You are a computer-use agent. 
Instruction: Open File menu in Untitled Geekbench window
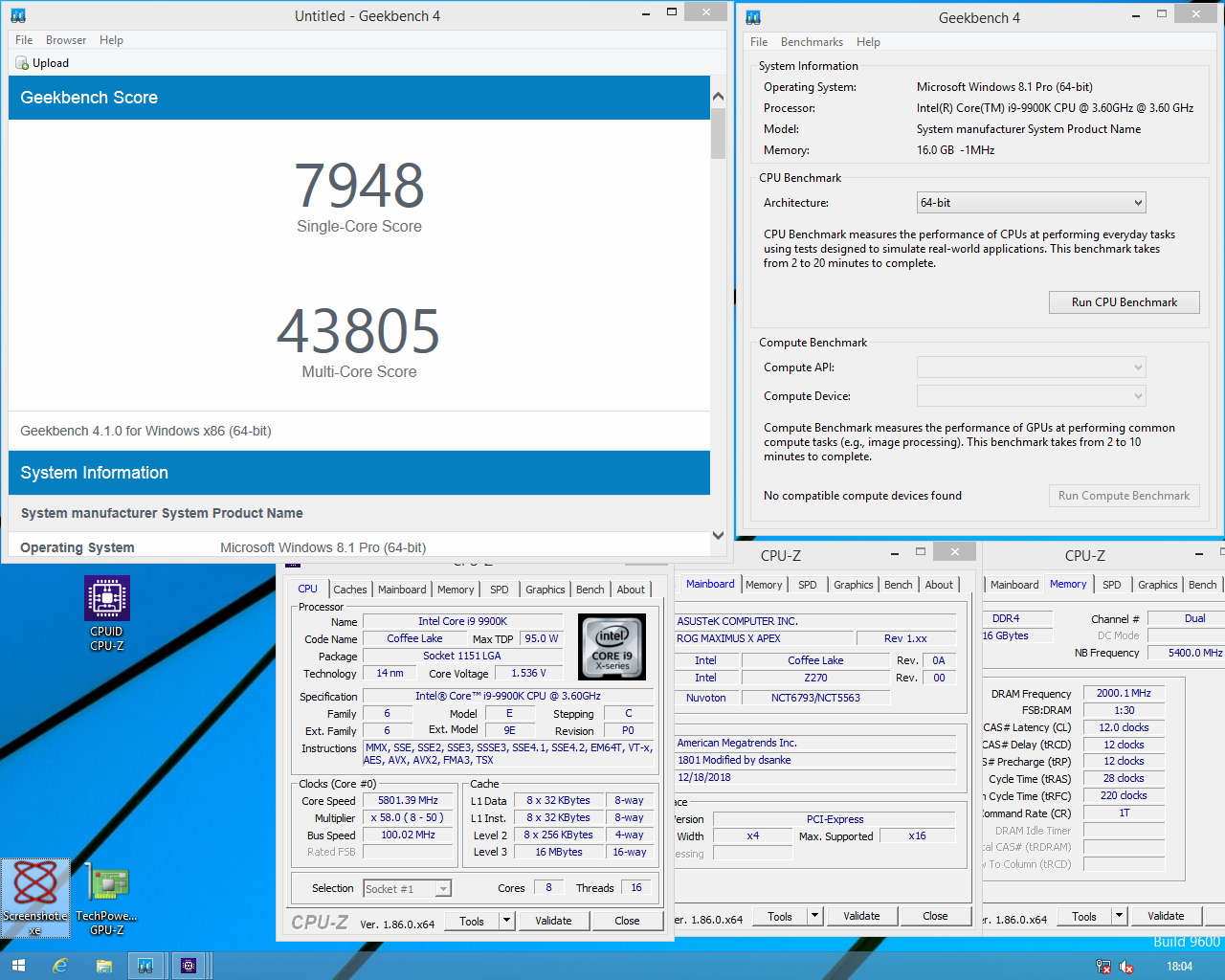[24, 40]
